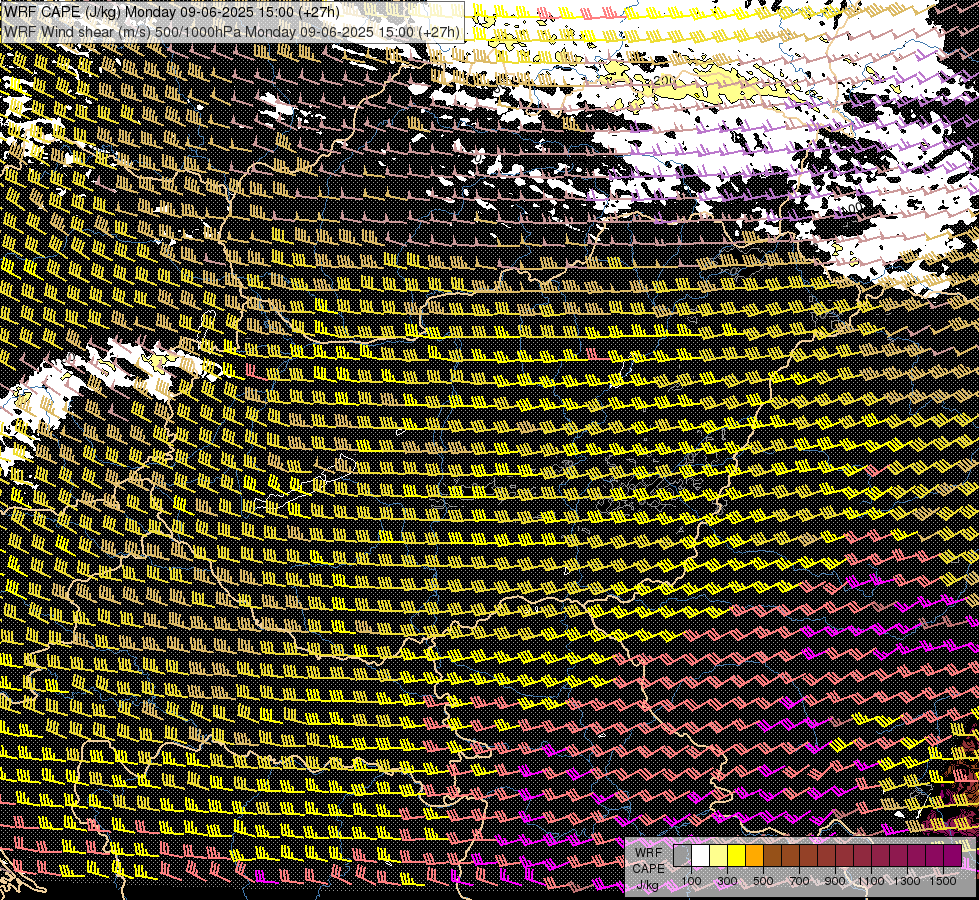Image resolution: width=979 pixels, height=900 pixels.
Task: Click the 1500 legend tick label
Action: pyautogui.click(x=943, y=881)
